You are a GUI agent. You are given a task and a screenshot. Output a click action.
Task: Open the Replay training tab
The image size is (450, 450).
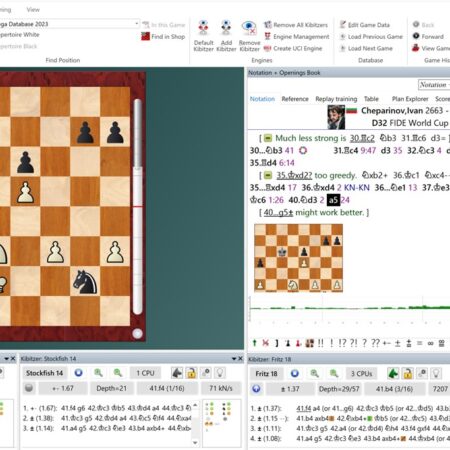click(x=336, y=99)
